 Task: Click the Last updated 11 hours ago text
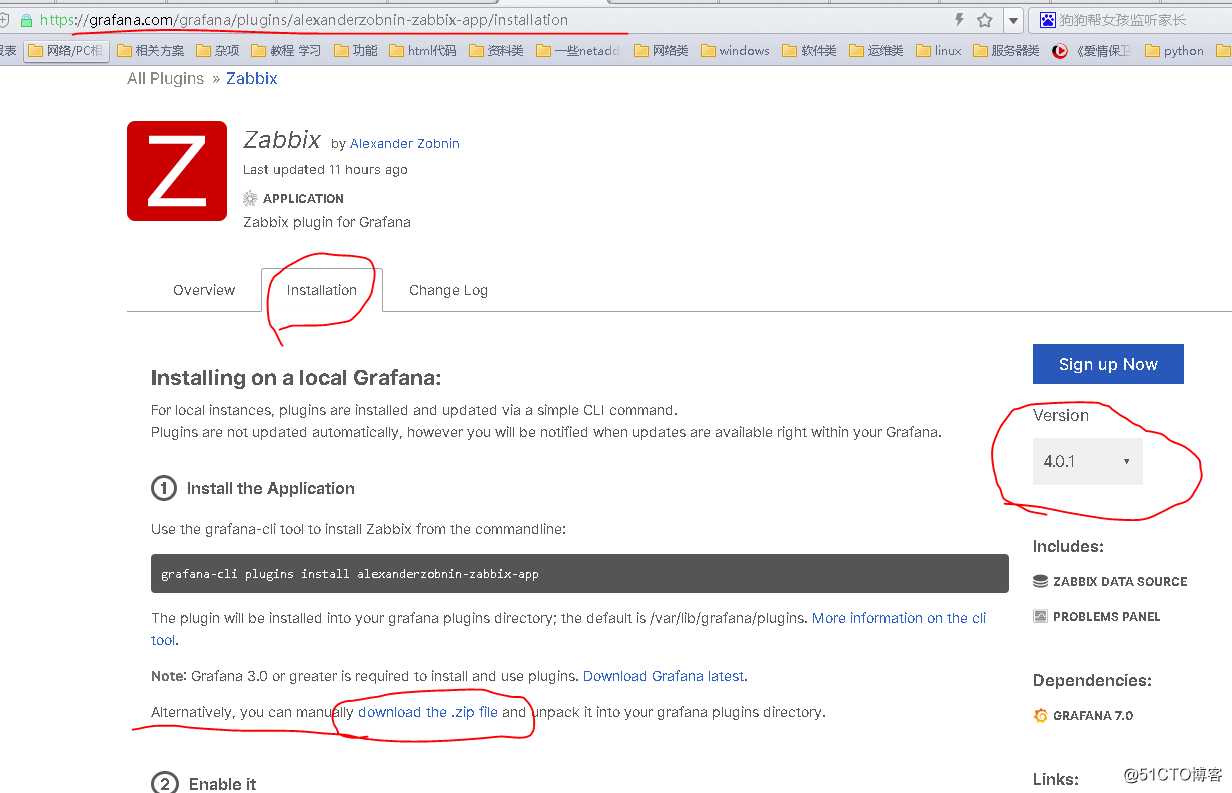click(325, 169)
